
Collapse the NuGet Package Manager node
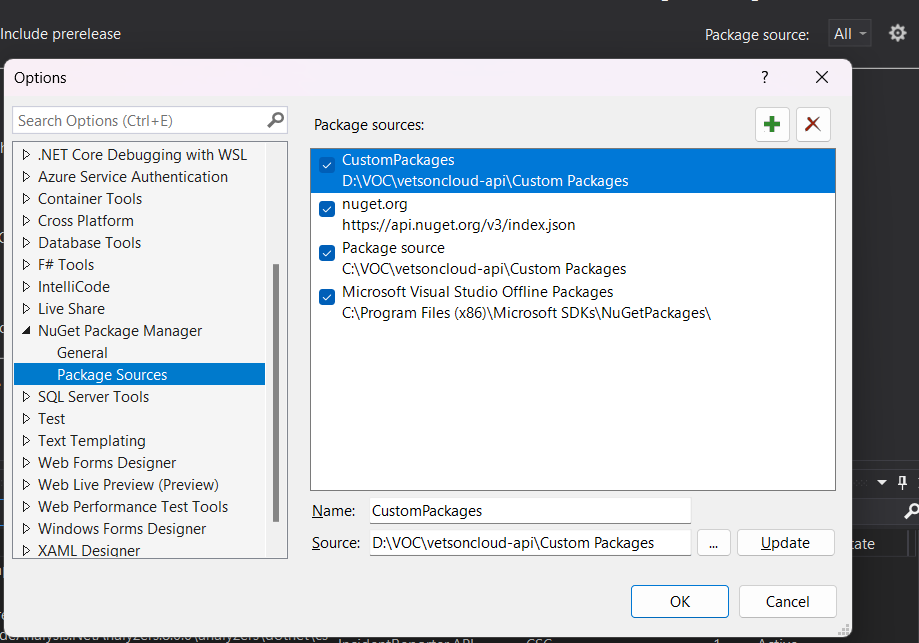tap(26, 331)
